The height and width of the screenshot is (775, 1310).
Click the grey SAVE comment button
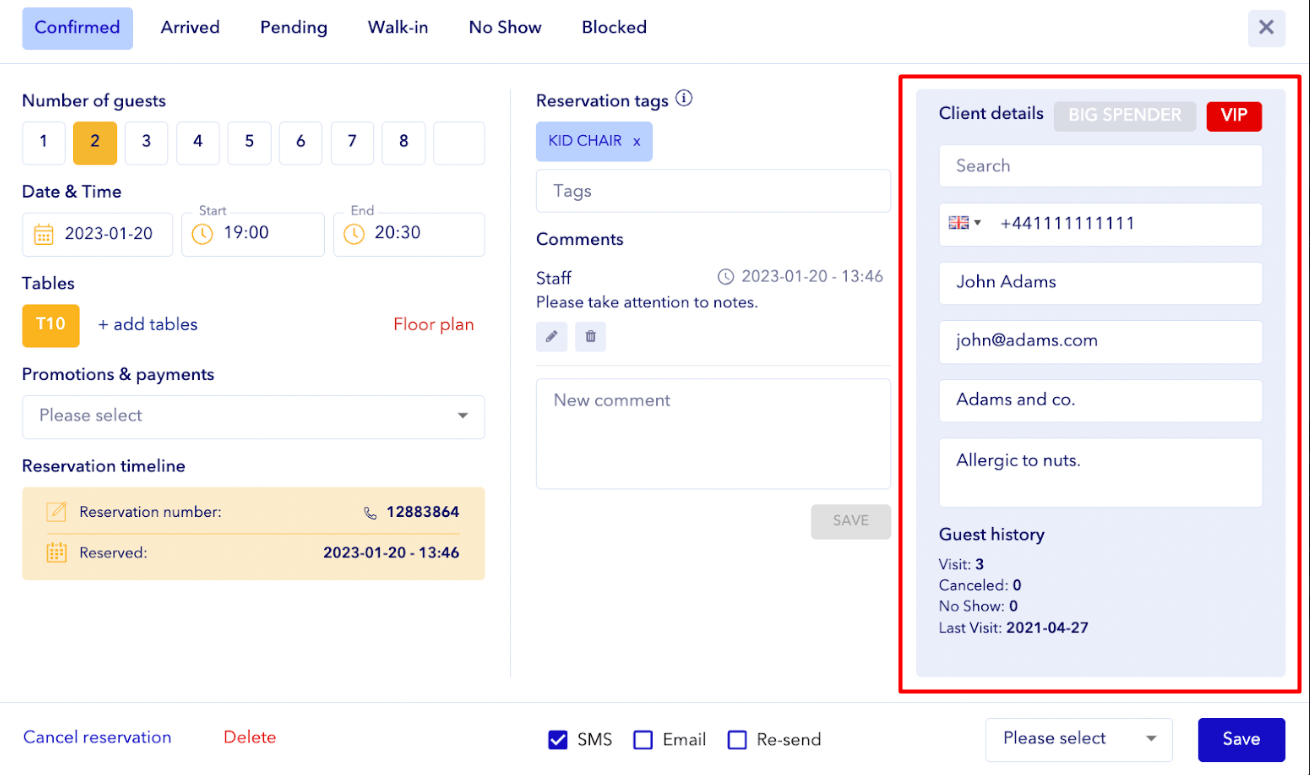851,521
